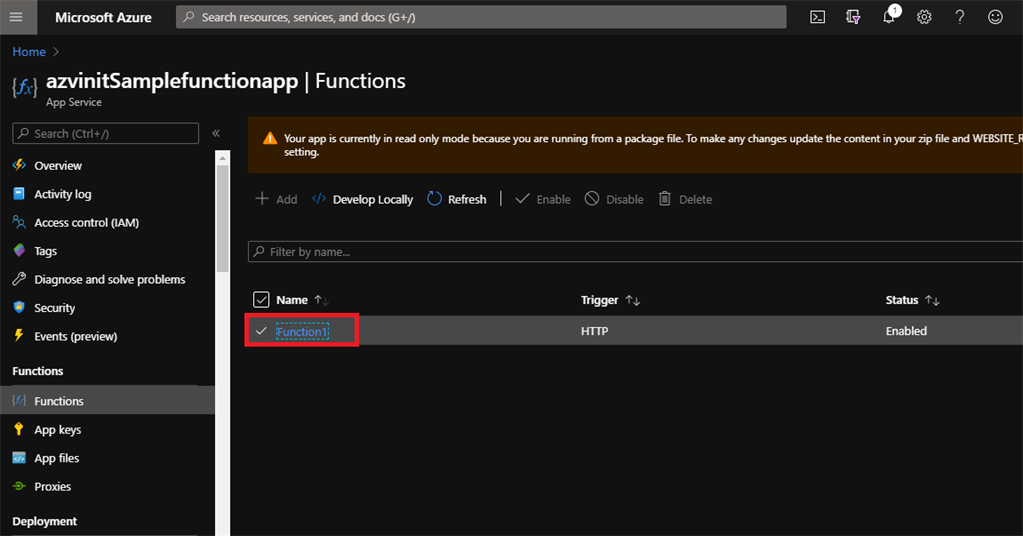Click the Name column header
This screenshot has height=536, width=1023.
292,300
